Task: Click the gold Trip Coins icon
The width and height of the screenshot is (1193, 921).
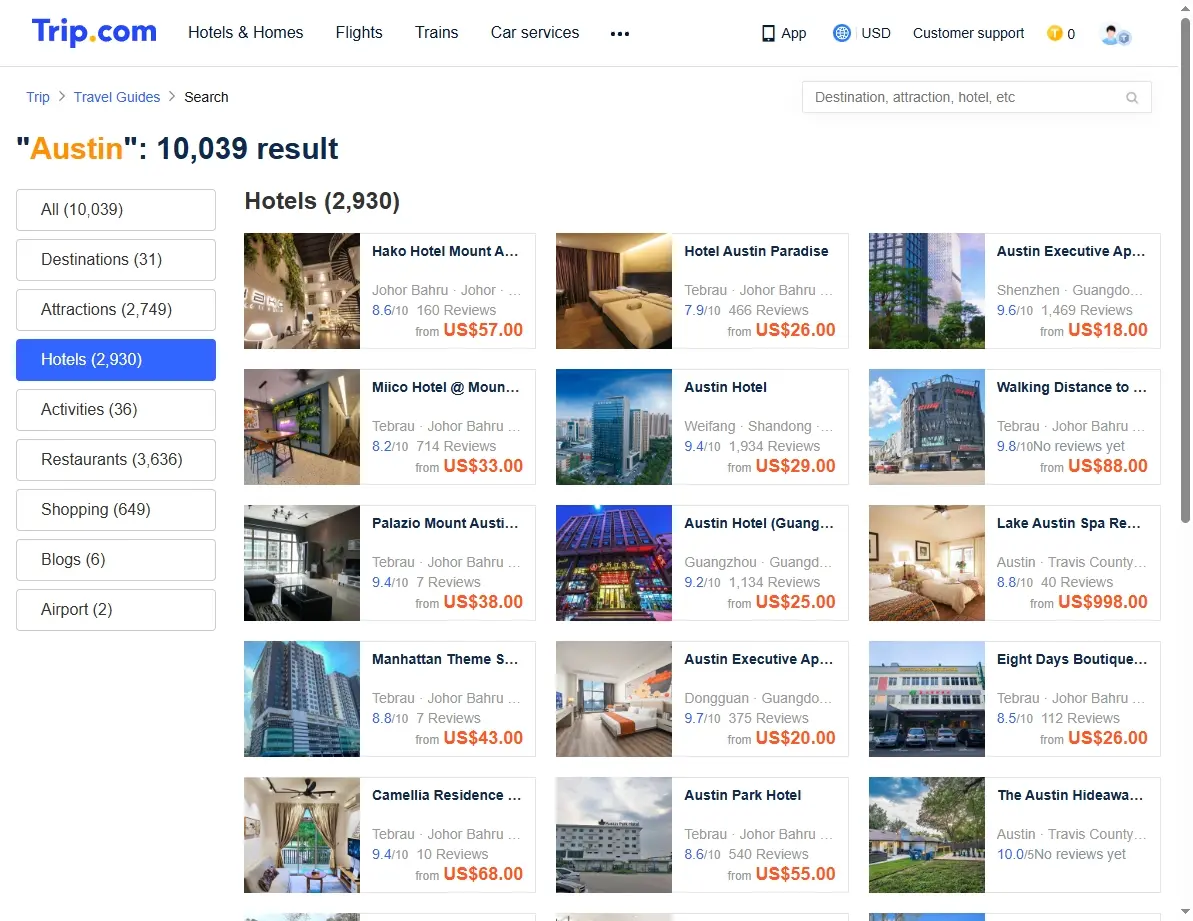Action: tap(1055, 33)
